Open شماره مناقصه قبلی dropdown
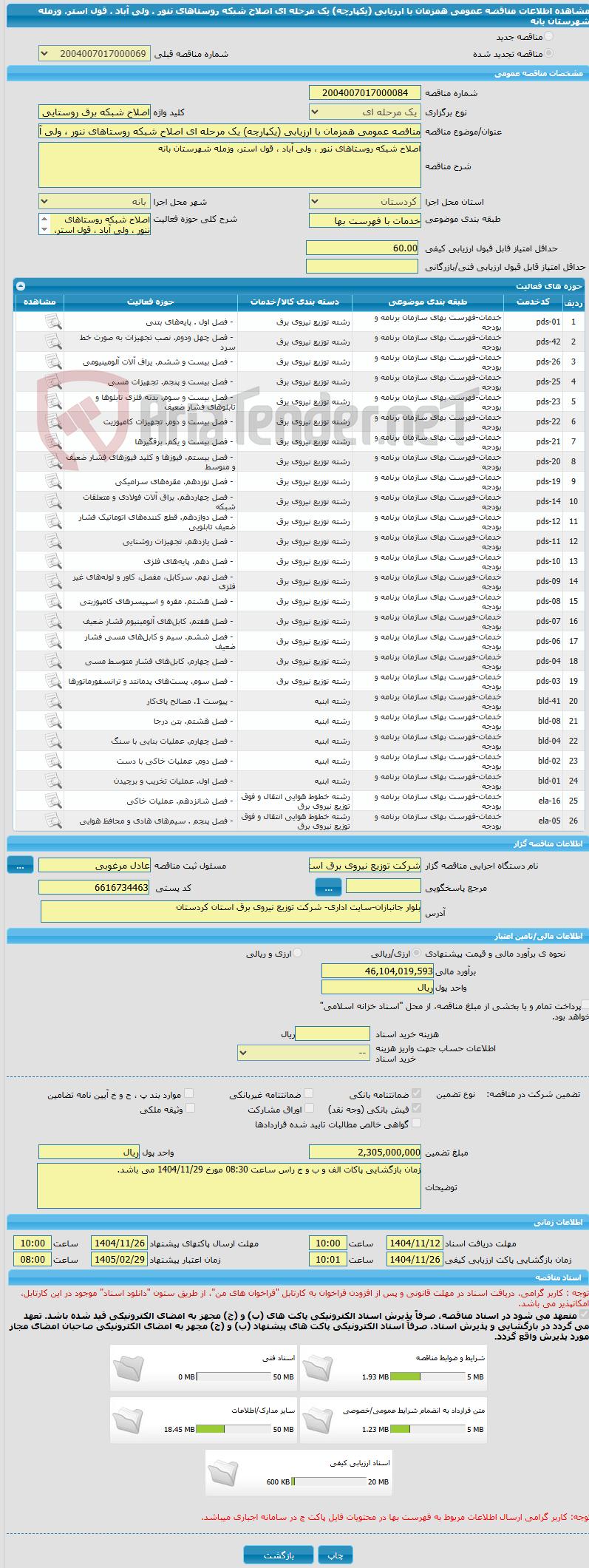The image size is (589, 1568). [95, 54]
